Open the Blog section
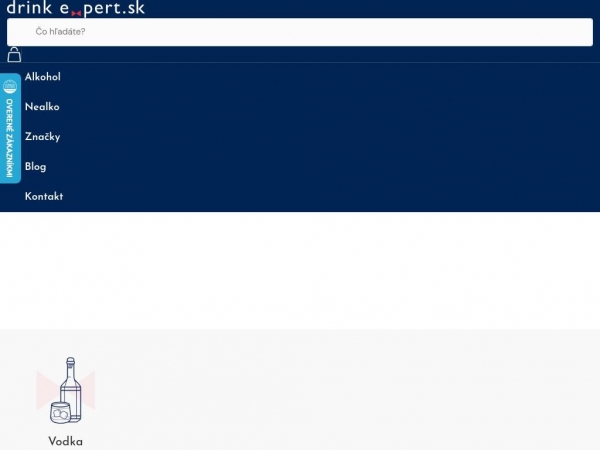This screenshot has width=600, height=450. (36, 166)
